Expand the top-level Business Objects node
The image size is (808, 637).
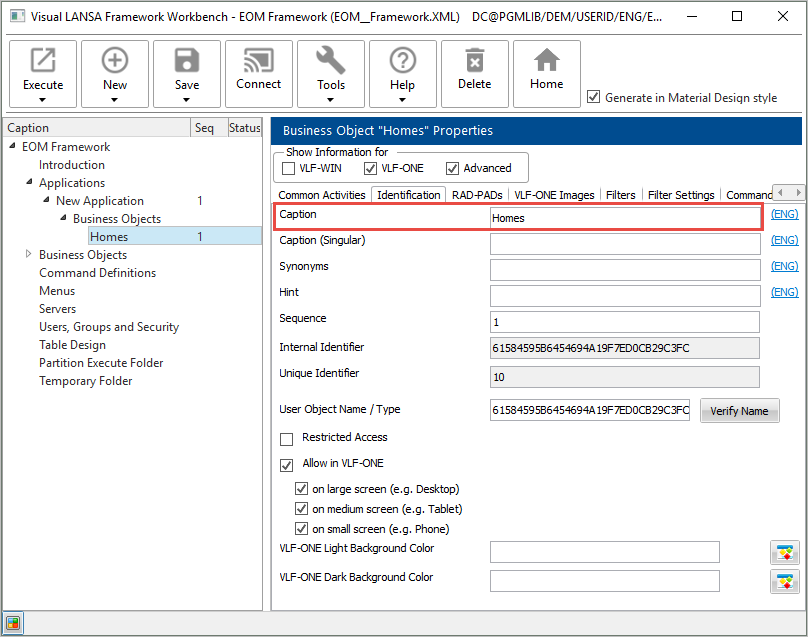pos(28,254)
